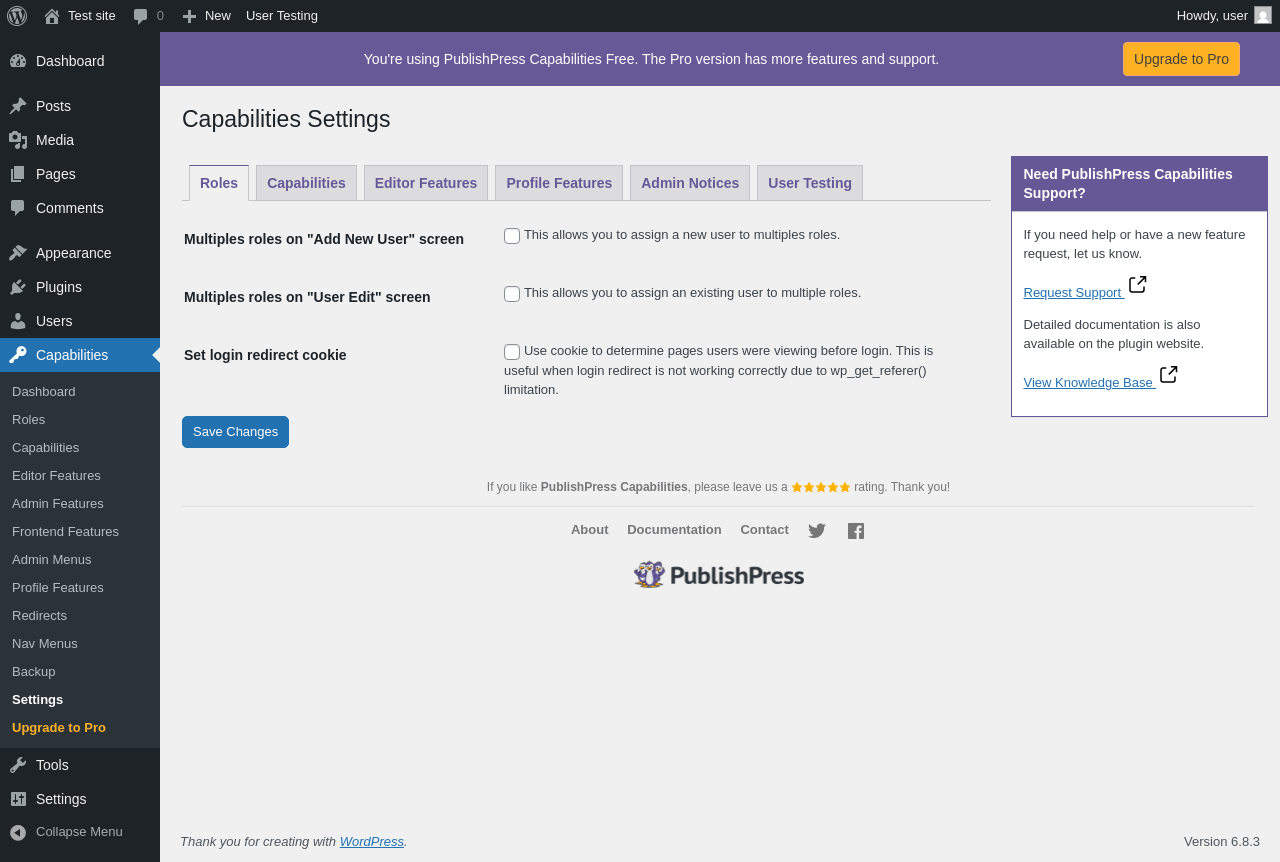Click the Tools wrench icon
The image size is (1280, 862).
point(18,765)
